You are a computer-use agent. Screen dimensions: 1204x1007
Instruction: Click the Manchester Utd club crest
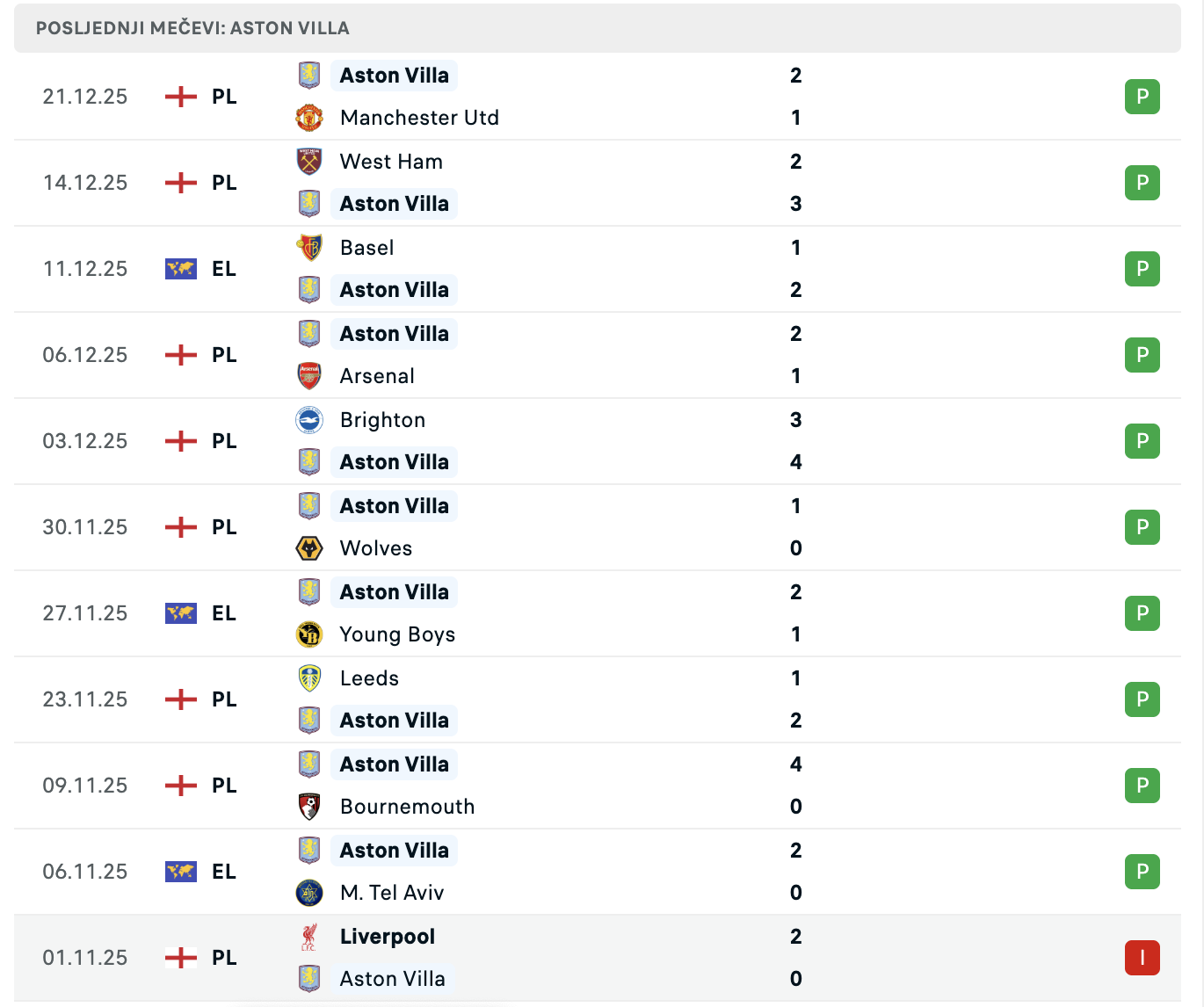point(309,118)
